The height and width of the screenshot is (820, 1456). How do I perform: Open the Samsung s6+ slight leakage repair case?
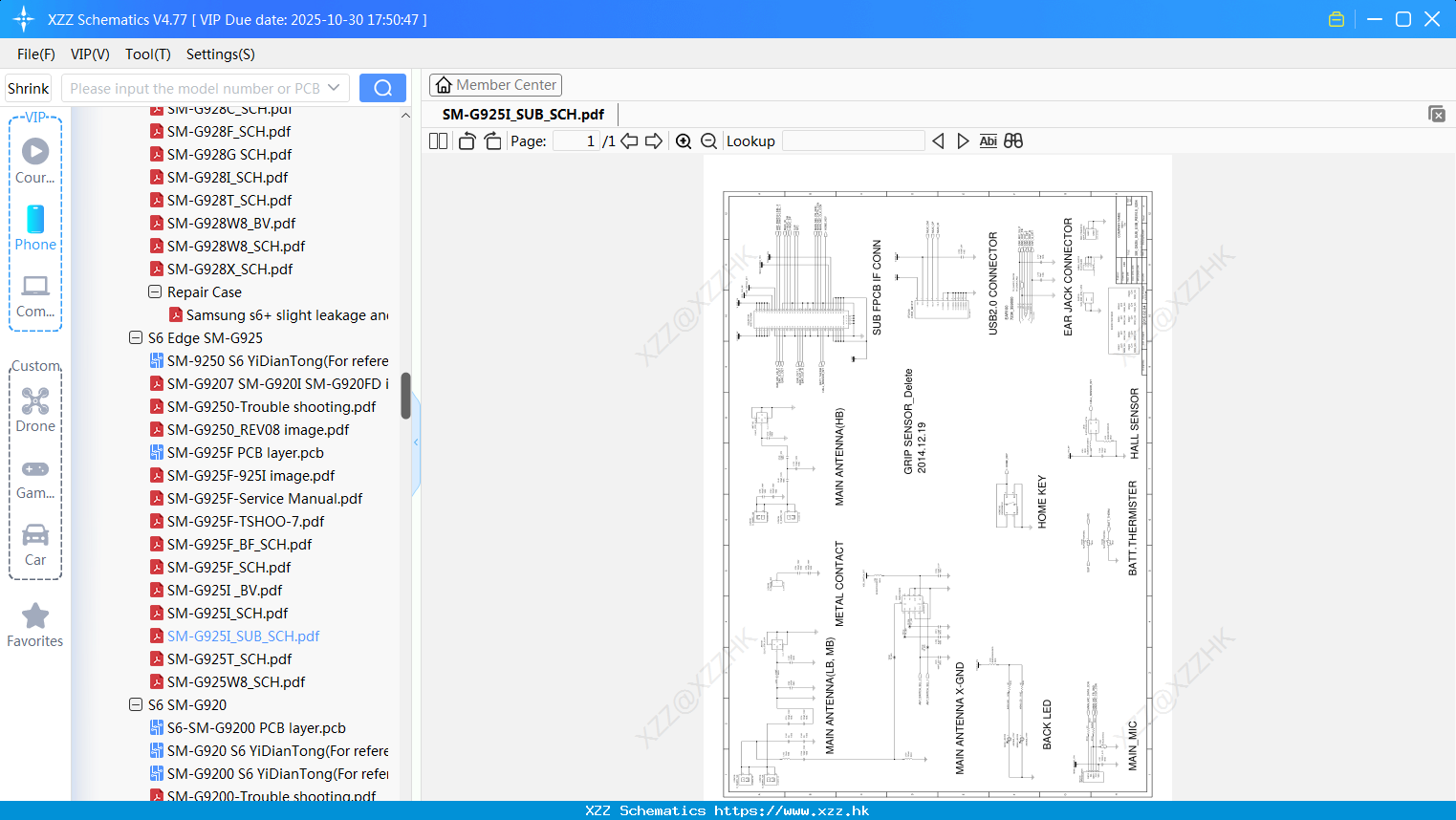pos(287,314)
